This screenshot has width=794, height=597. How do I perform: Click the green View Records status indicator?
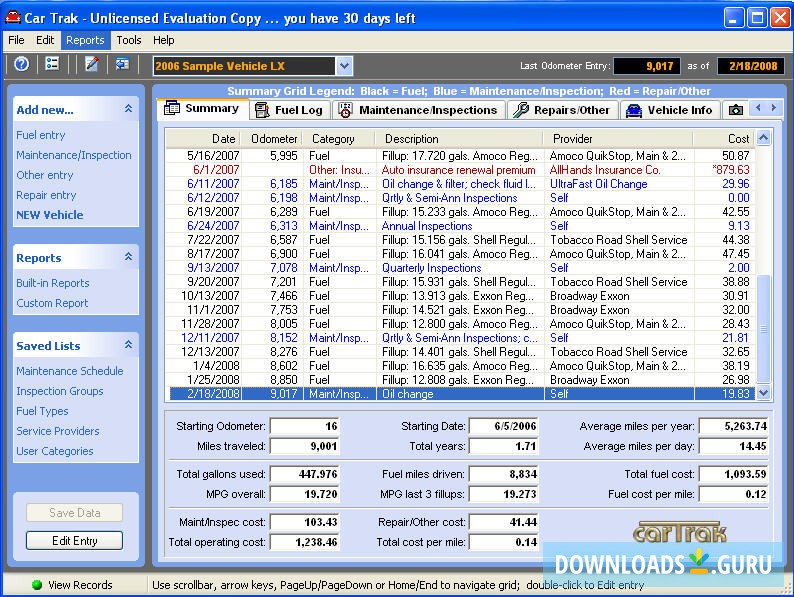(37, 585)
